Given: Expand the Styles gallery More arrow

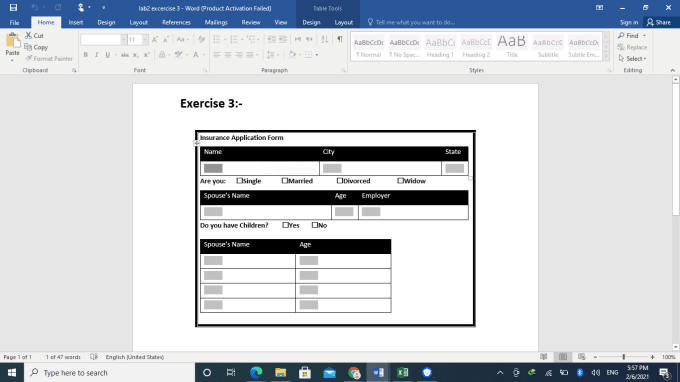Looking at the screenshot, I should (606, 57).
